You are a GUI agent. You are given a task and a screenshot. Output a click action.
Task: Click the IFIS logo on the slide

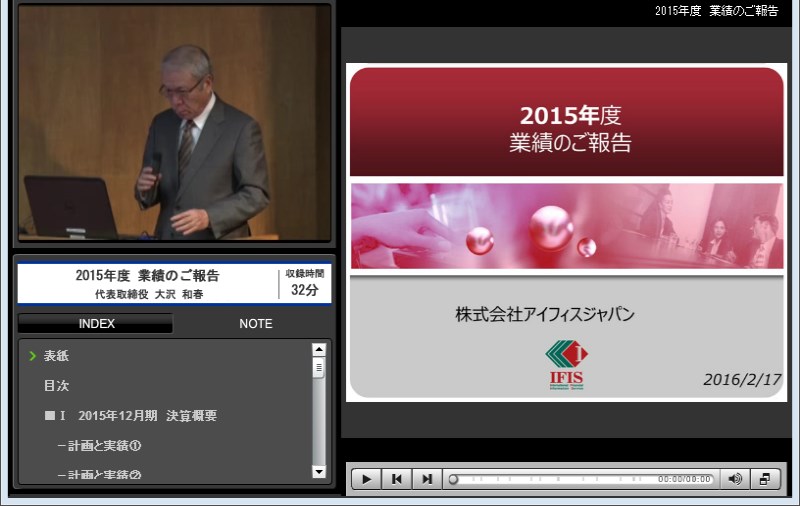[567, 365]
